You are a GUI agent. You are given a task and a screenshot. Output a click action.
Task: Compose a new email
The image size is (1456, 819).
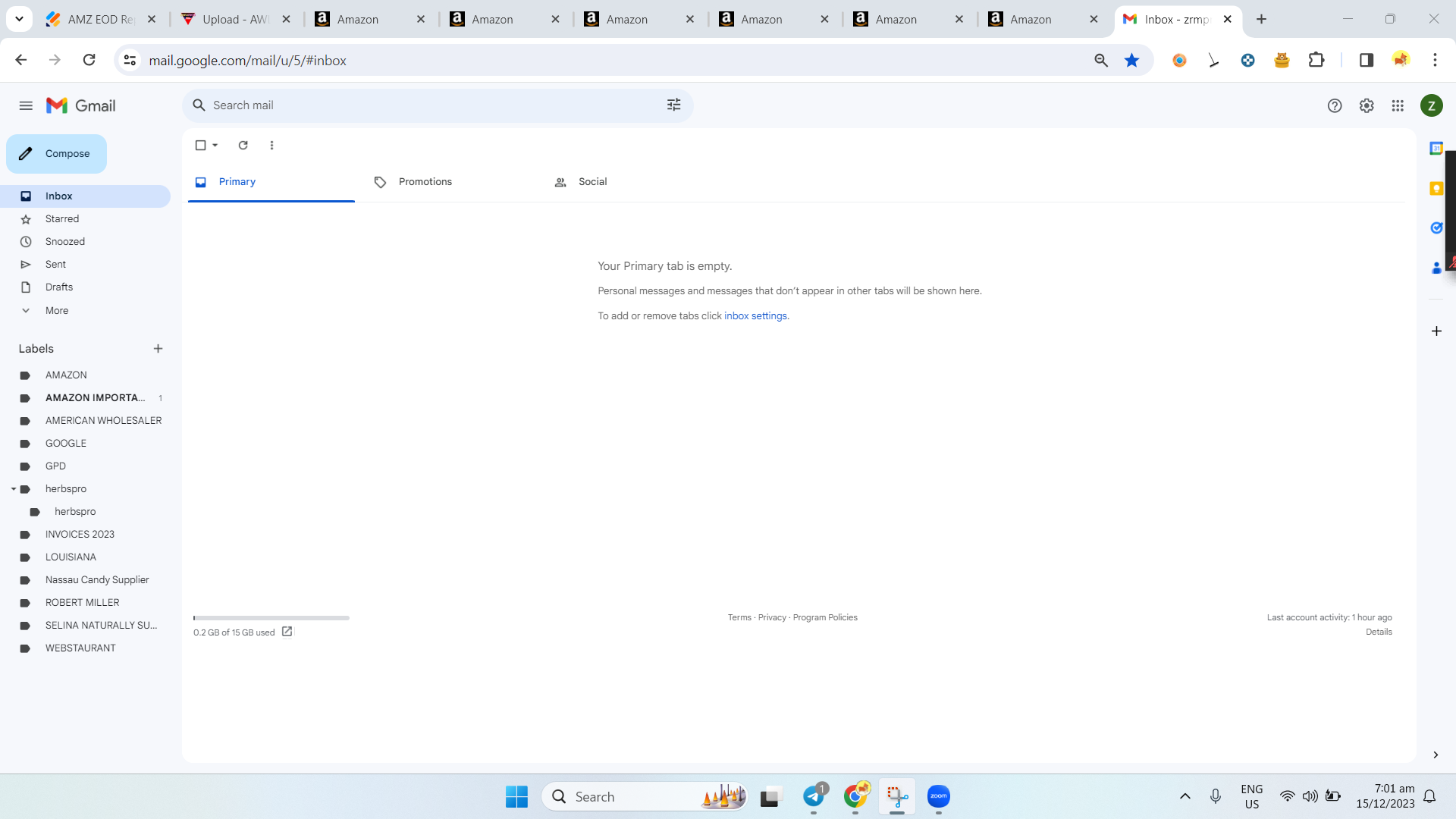[56, 154]
